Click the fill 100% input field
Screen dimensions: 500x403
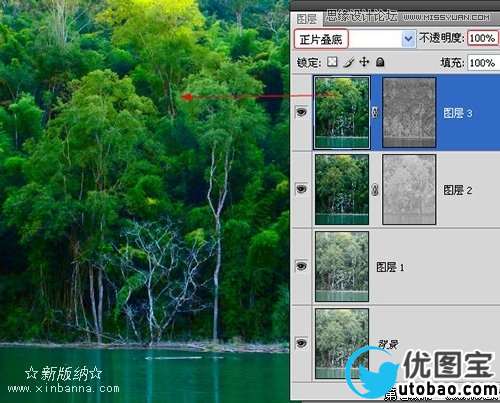click(483, 63)
